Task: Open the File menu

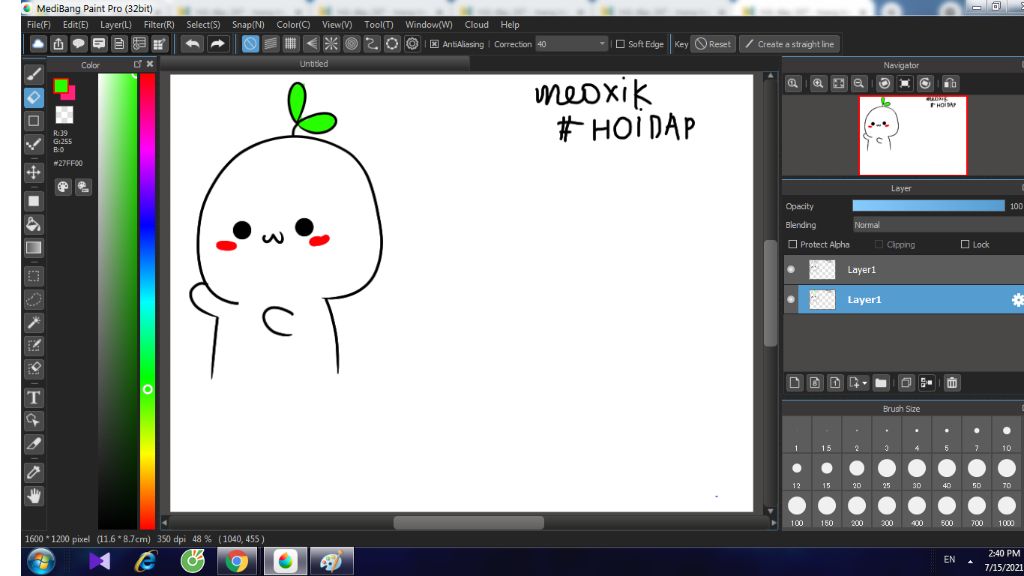Action: (39, 24)
